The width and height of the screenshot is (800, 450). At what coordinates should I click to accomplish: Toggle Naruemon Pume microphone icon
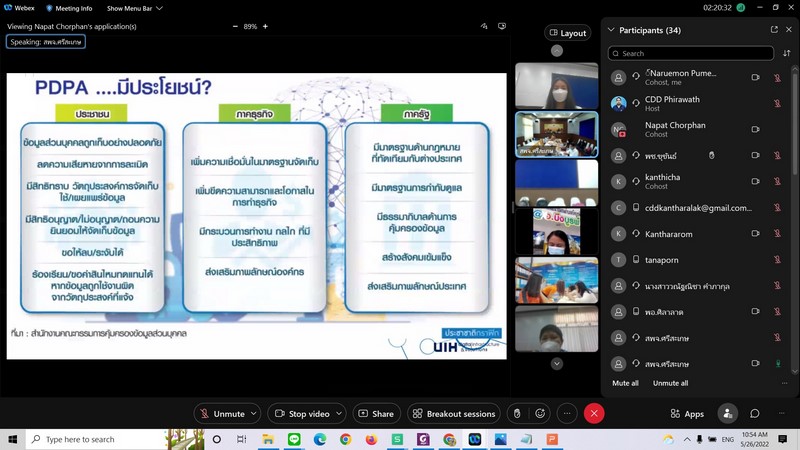tap(777, 78)
